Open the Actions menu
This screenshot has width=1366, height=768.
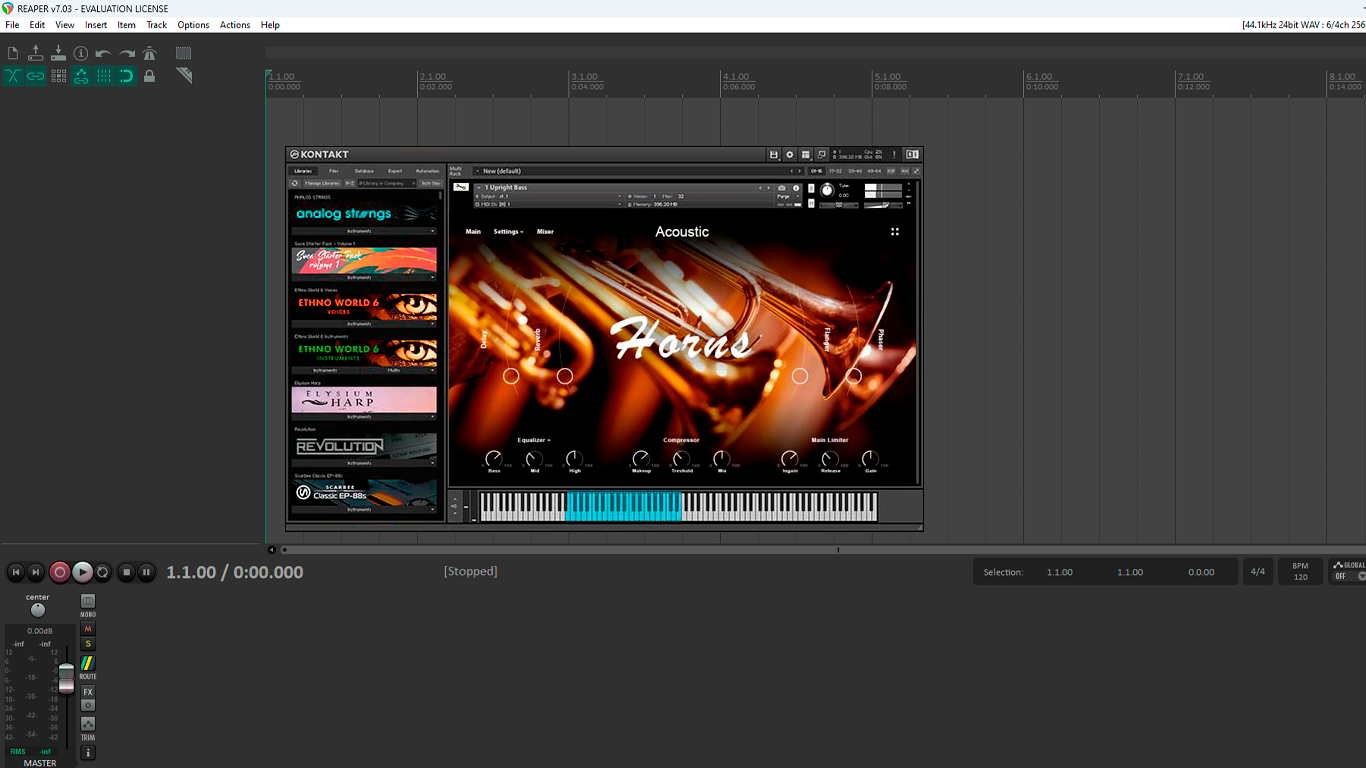tap(235, 25)
